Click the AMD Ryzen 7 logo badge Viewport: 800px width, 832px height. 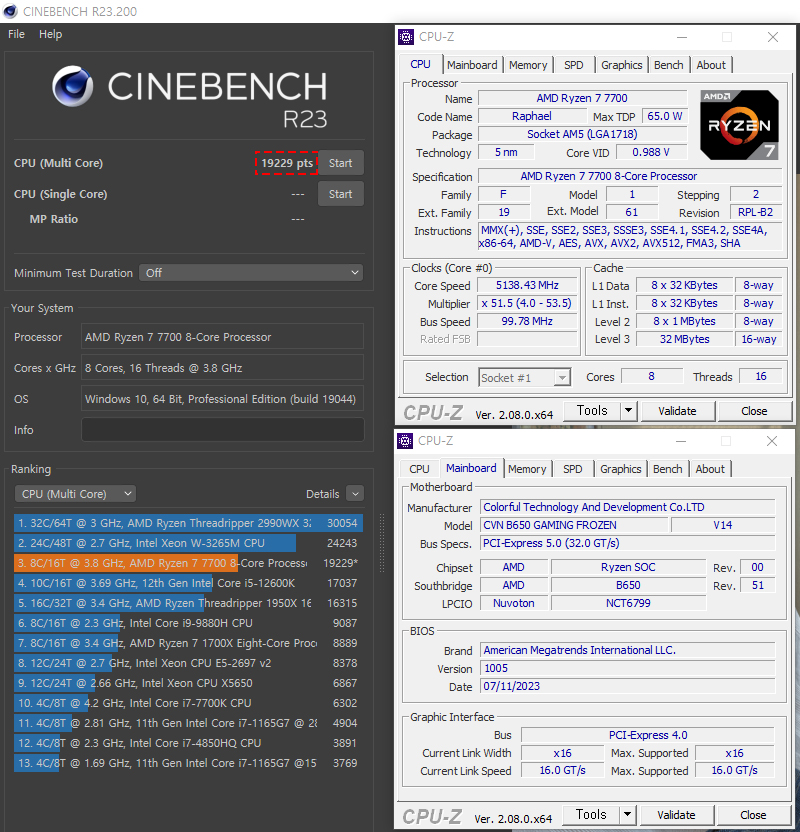(x=740, y=125)
